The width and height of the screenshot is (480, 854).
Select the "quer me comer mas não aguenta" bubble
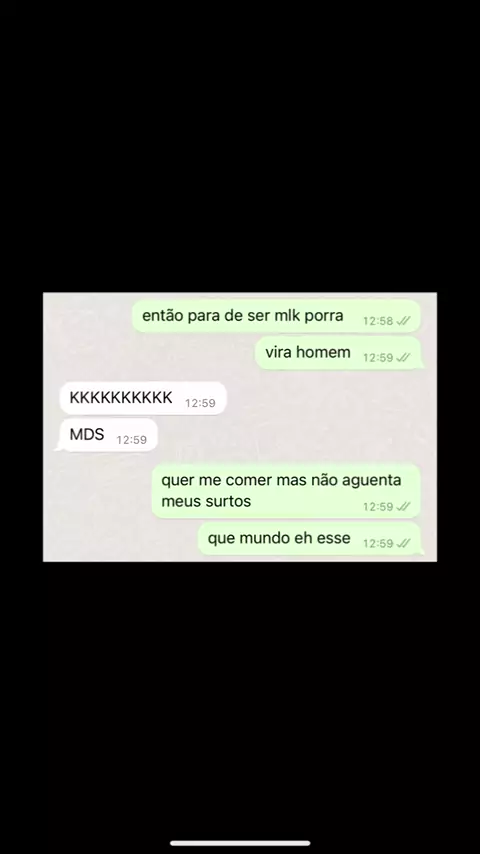286,491
